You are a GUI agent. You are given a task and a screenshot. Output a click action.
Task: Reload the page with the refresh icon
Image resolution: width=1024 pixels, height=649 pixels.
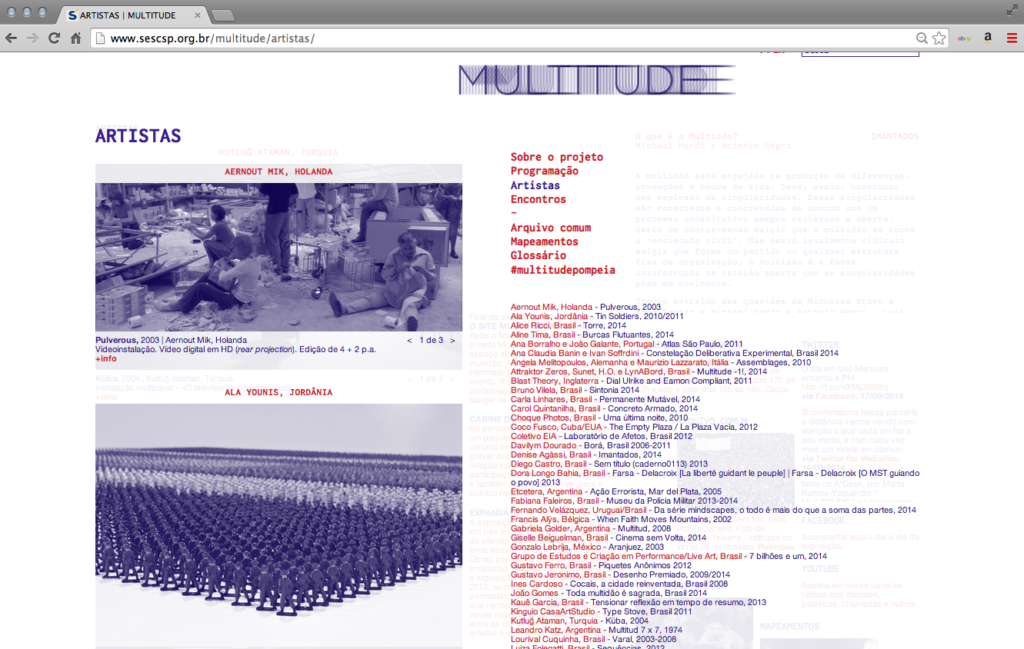[54, 39]
